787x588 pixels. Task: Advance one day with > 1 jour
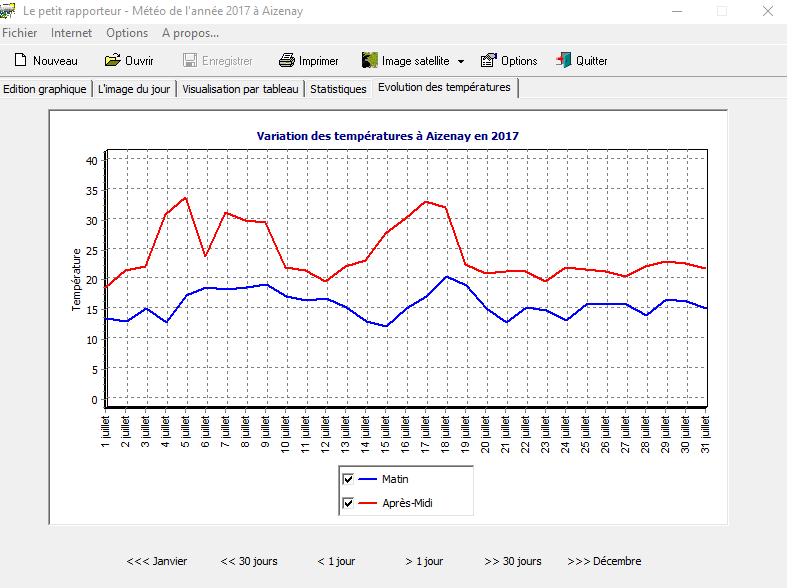[x=424, y=561]
